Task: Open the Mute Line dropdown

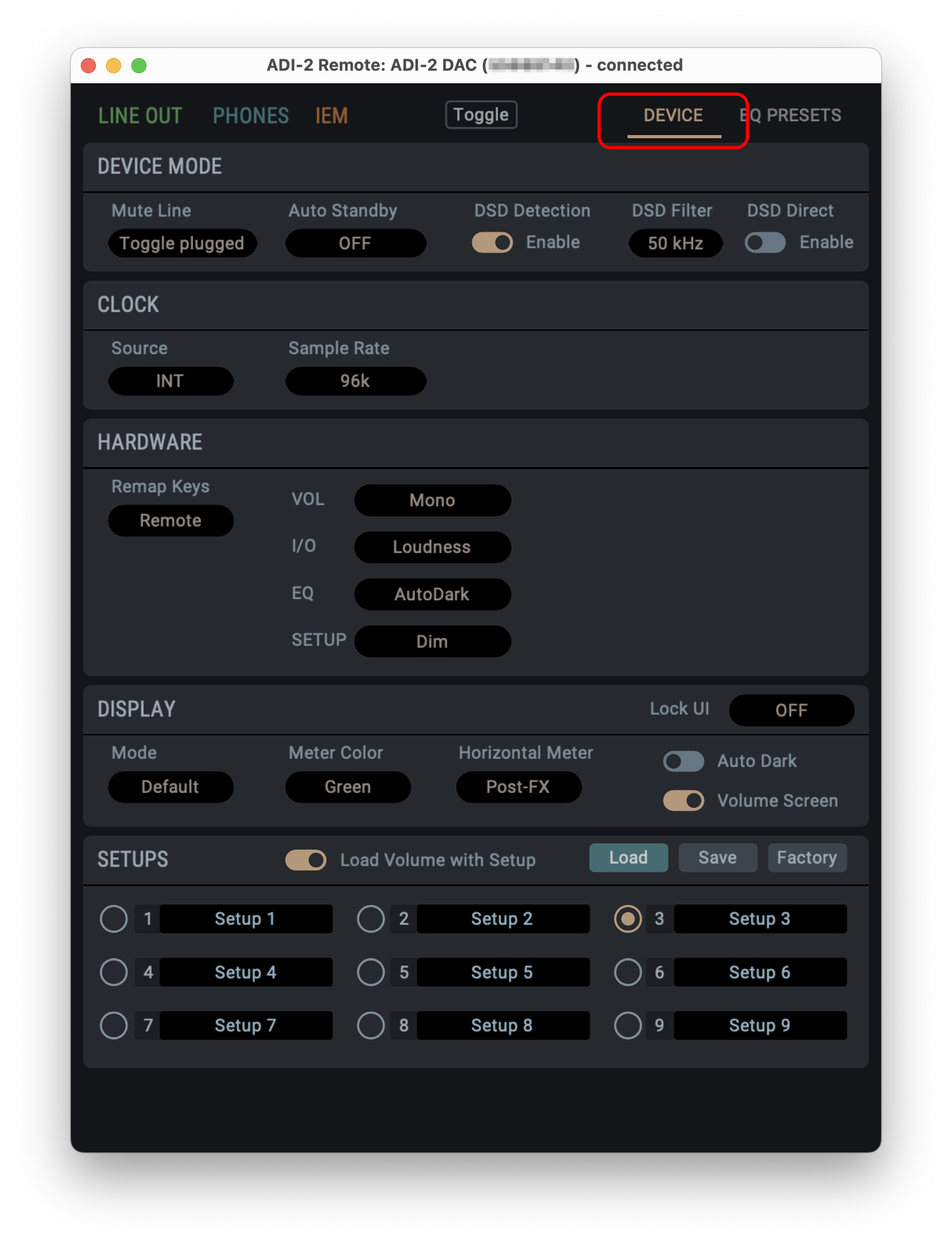Action: tap(182, 244)
